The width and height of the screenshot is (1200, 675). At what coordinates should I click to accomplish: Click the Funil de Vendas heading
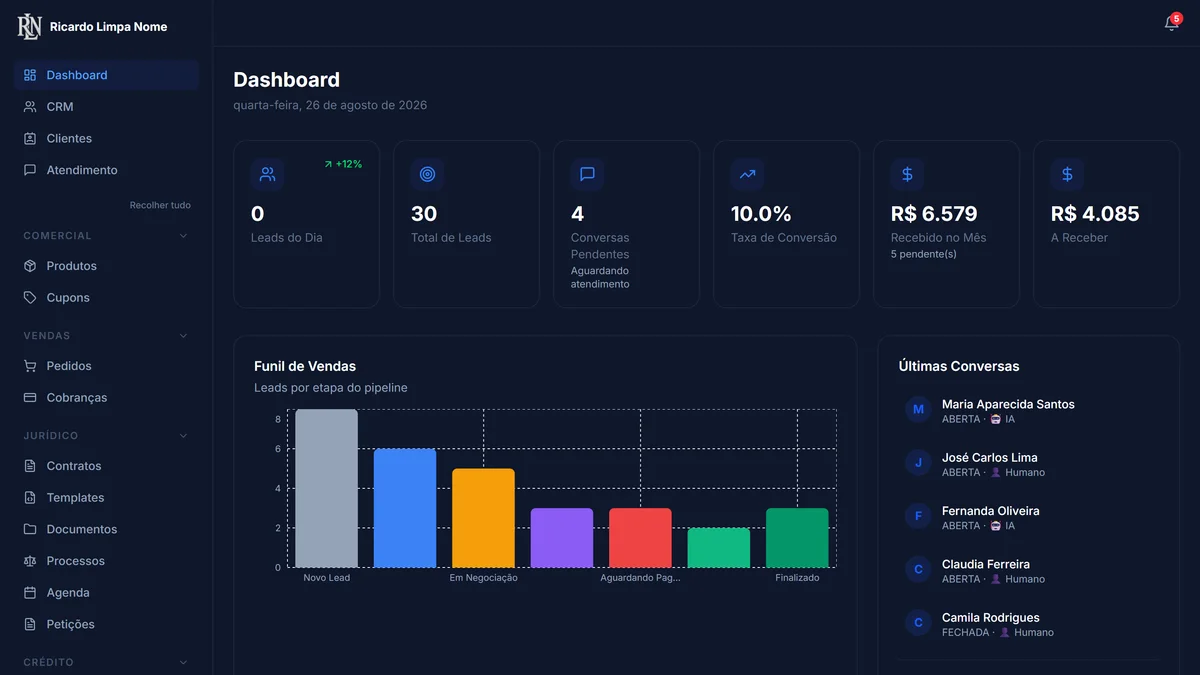click(x=305, y=366)
